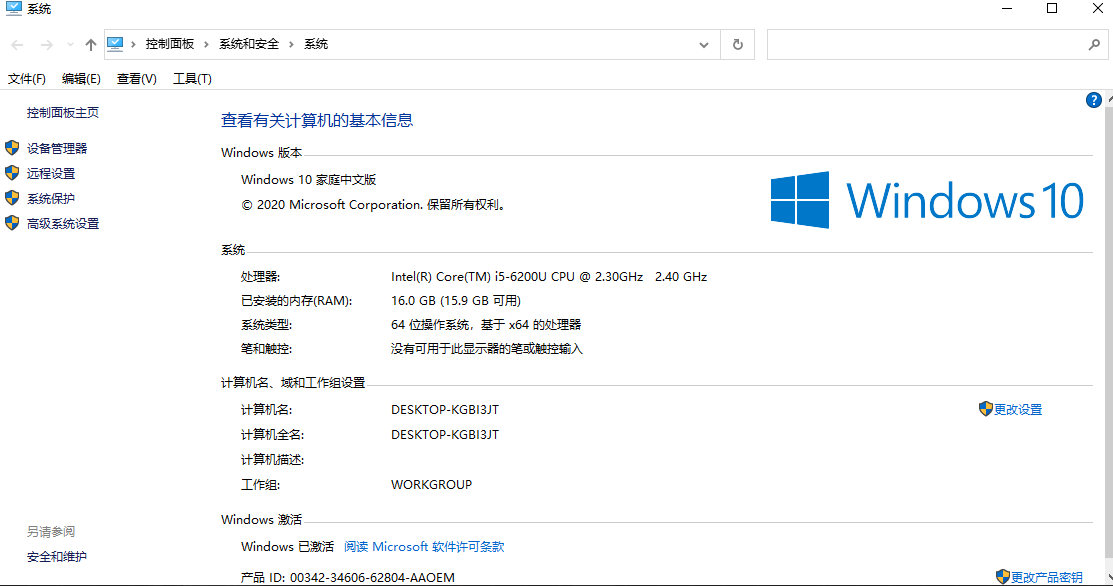This screenshot has width=1113, height=586.
Task: Open the help question mark icon
Action: (x=1093, y=100)
